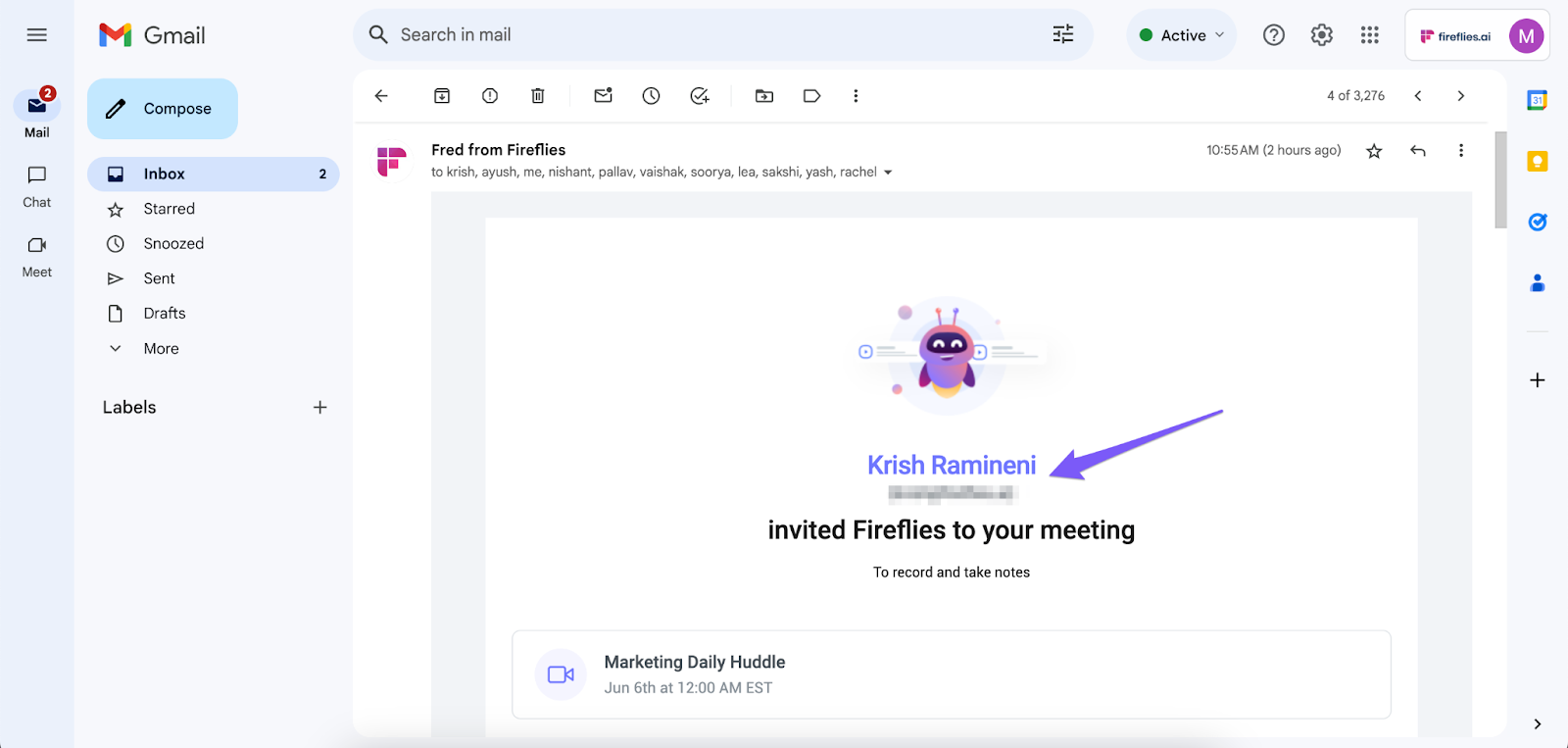Click the email vertical scrollbar
This screenshot has width=1568, height=748.
tap(1500, 179)
